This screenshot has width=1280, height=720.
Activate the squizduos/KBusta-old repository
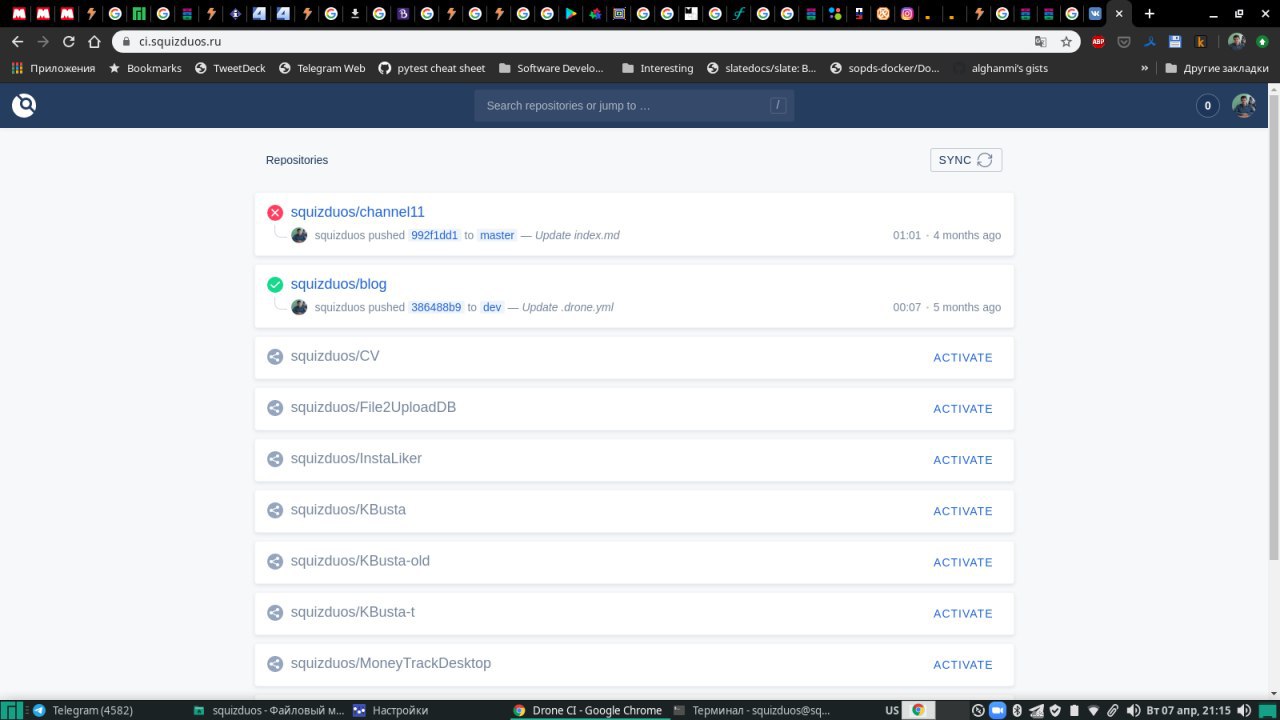[963, 562]
